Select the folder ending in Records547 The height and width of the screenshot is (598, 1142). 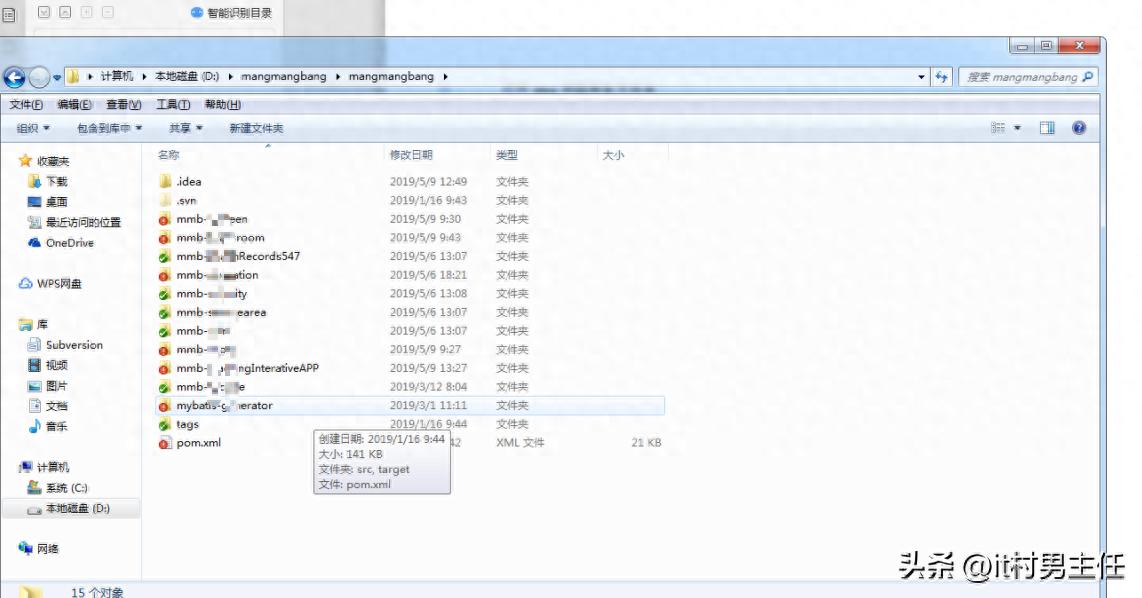(238, 256)
